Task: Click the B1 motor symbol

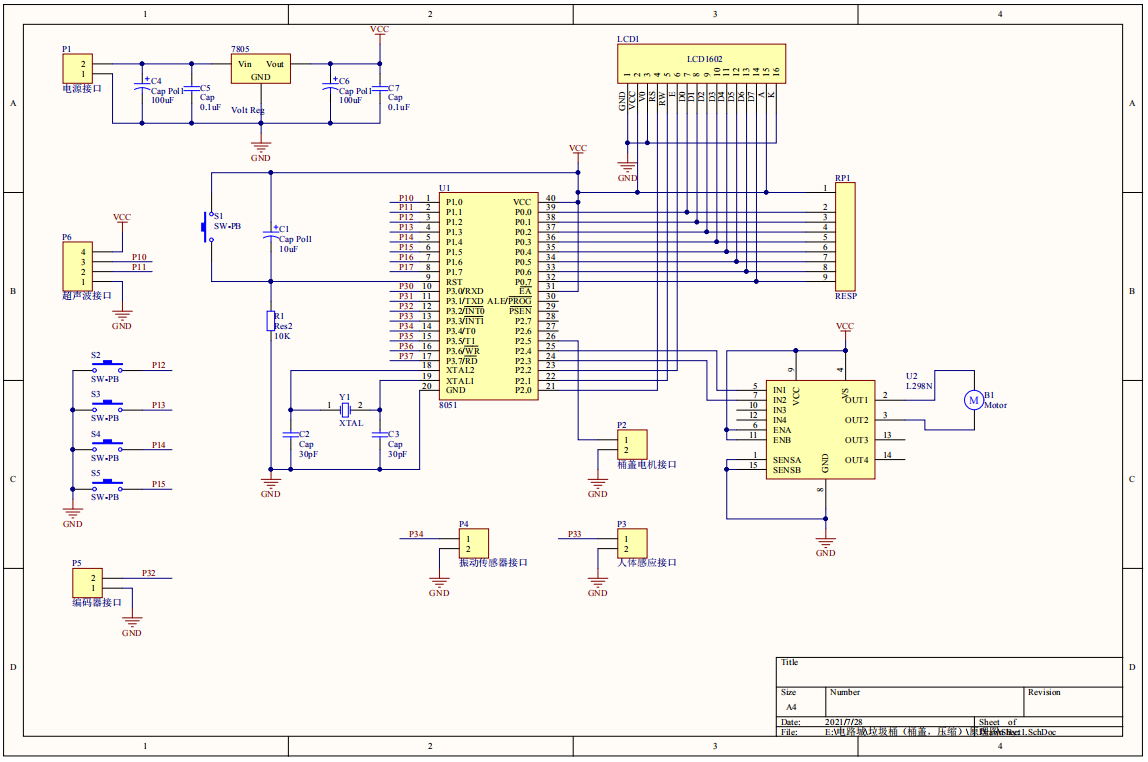Action: click(973, 400)
